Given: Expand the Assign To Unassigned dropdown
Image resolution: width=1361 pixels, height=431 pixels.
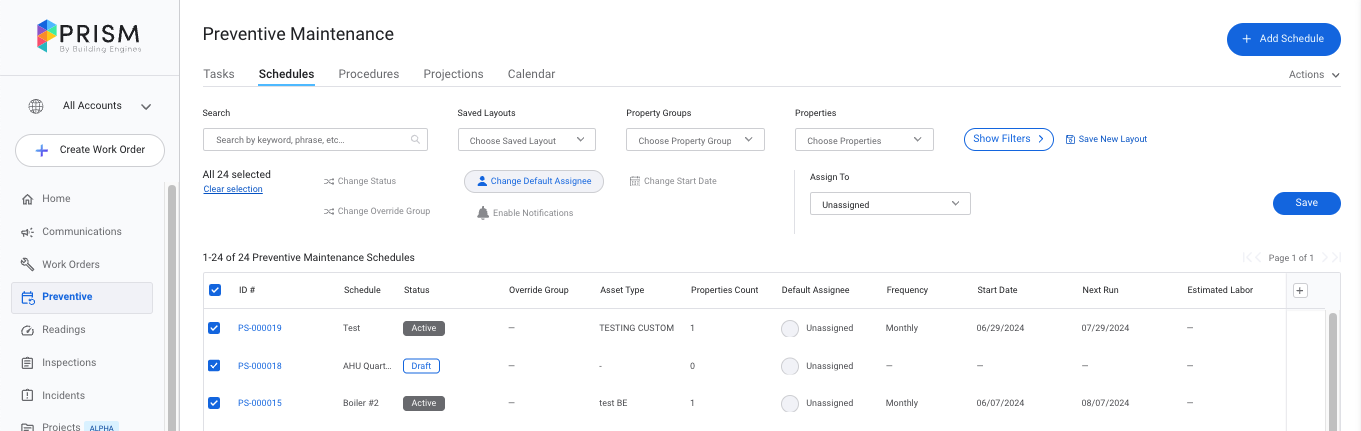Looking at the screenshot, I should 889,204.
